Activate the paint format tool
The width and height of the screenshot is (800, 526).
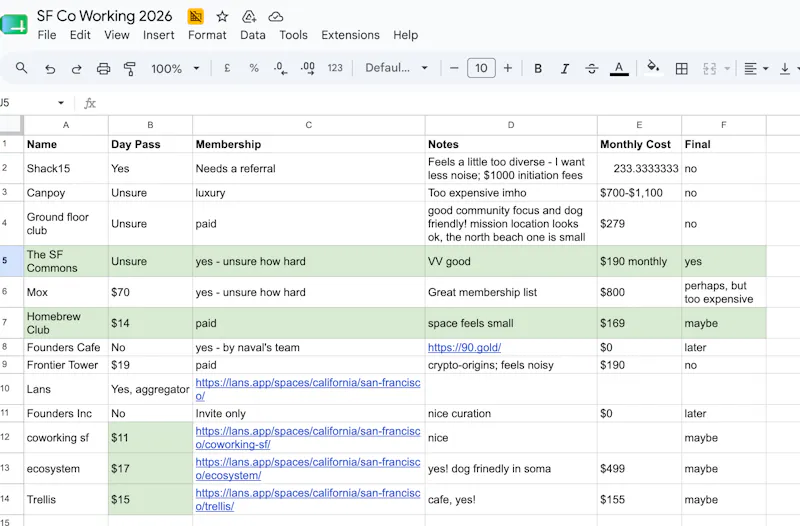point(130,68)
